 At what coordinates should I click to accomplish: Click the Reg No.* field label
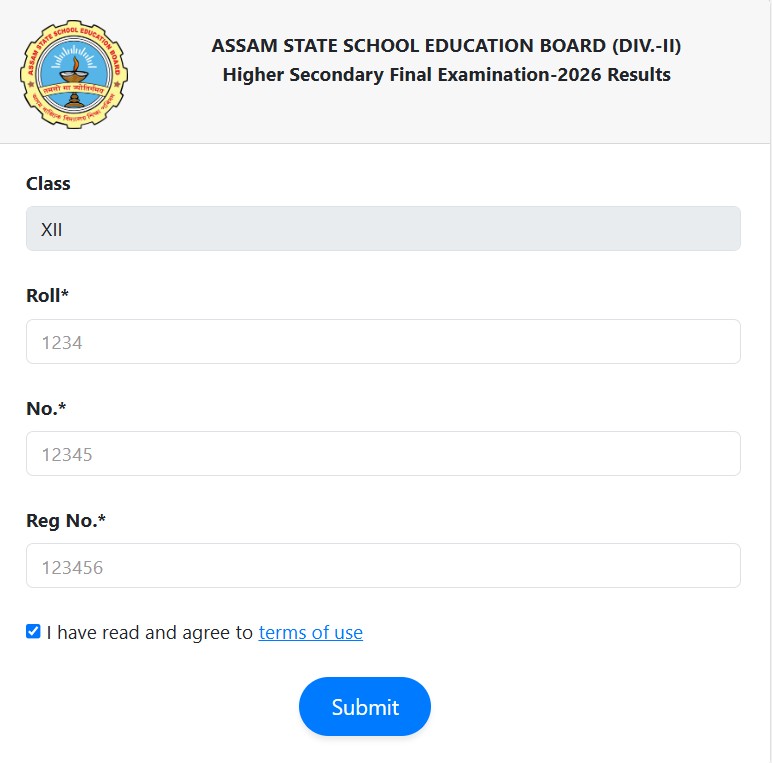click(66, 521)
